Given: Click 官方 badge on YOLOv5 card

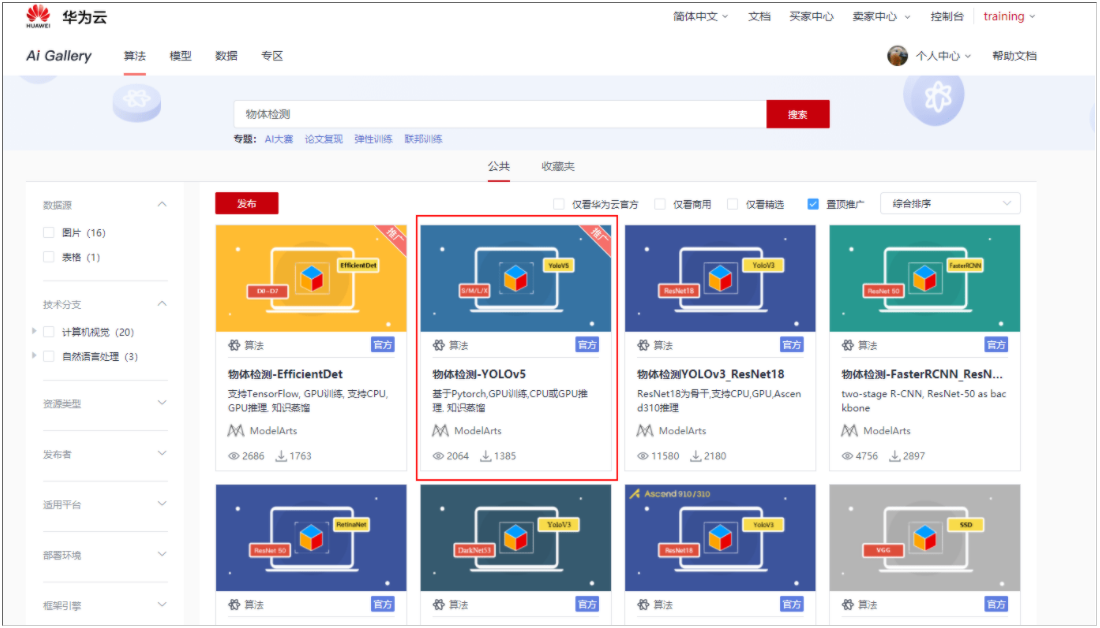Looking at the screenshot, I should click(x=587, y=345).
